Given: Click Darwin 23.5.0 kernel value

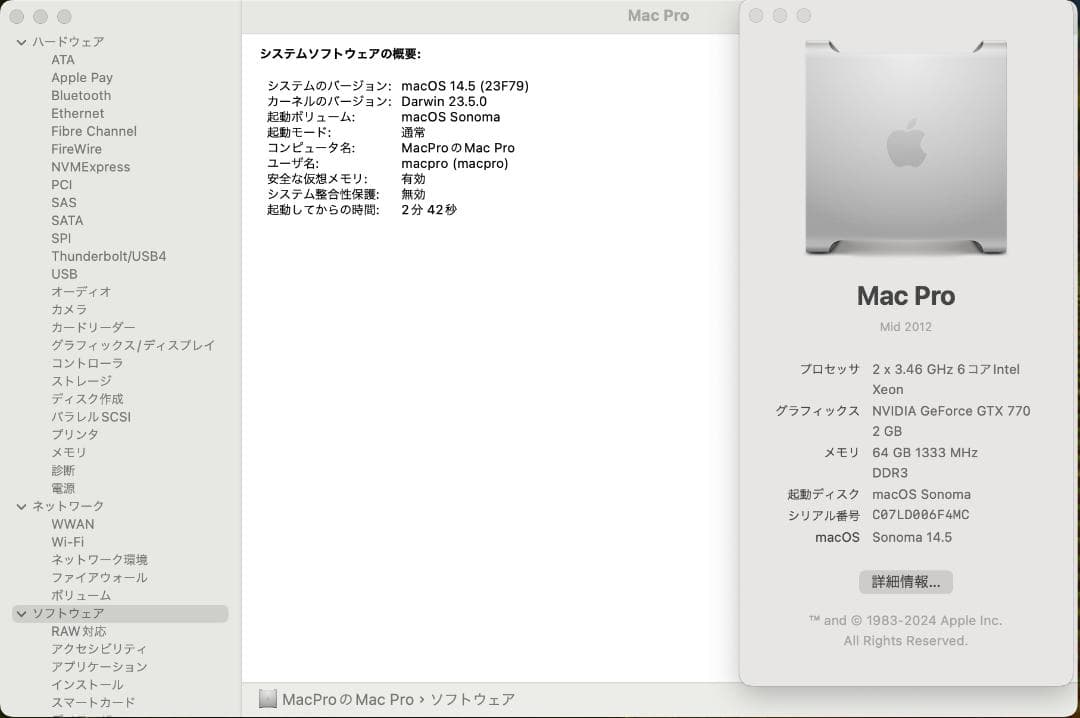Looking at the screenshot, I should point(444,102).
